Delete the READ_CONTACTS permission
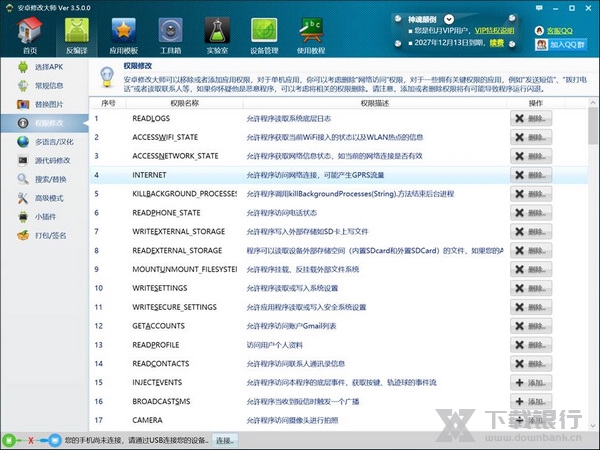600x450 pixels. [x=531, y=364]
